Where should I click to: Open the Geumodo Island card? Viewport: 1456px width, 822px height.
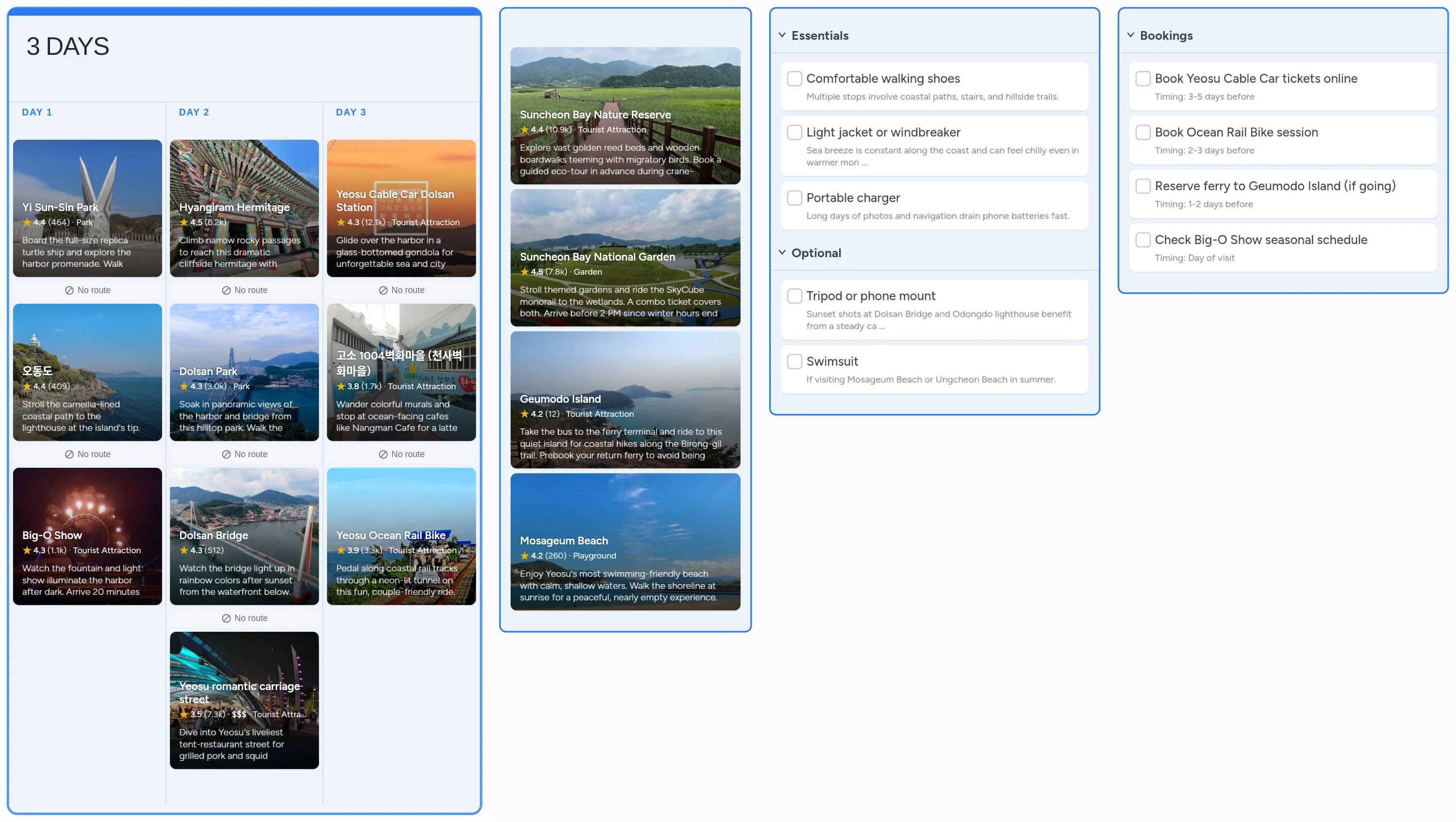[625, 400]
